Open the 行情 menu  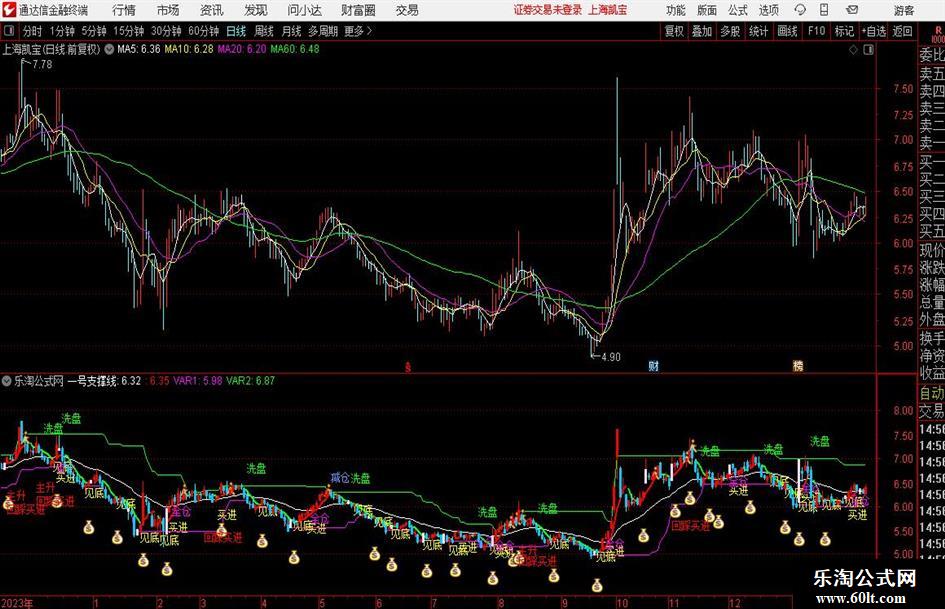pyautogui.click(x=124, y=10)
